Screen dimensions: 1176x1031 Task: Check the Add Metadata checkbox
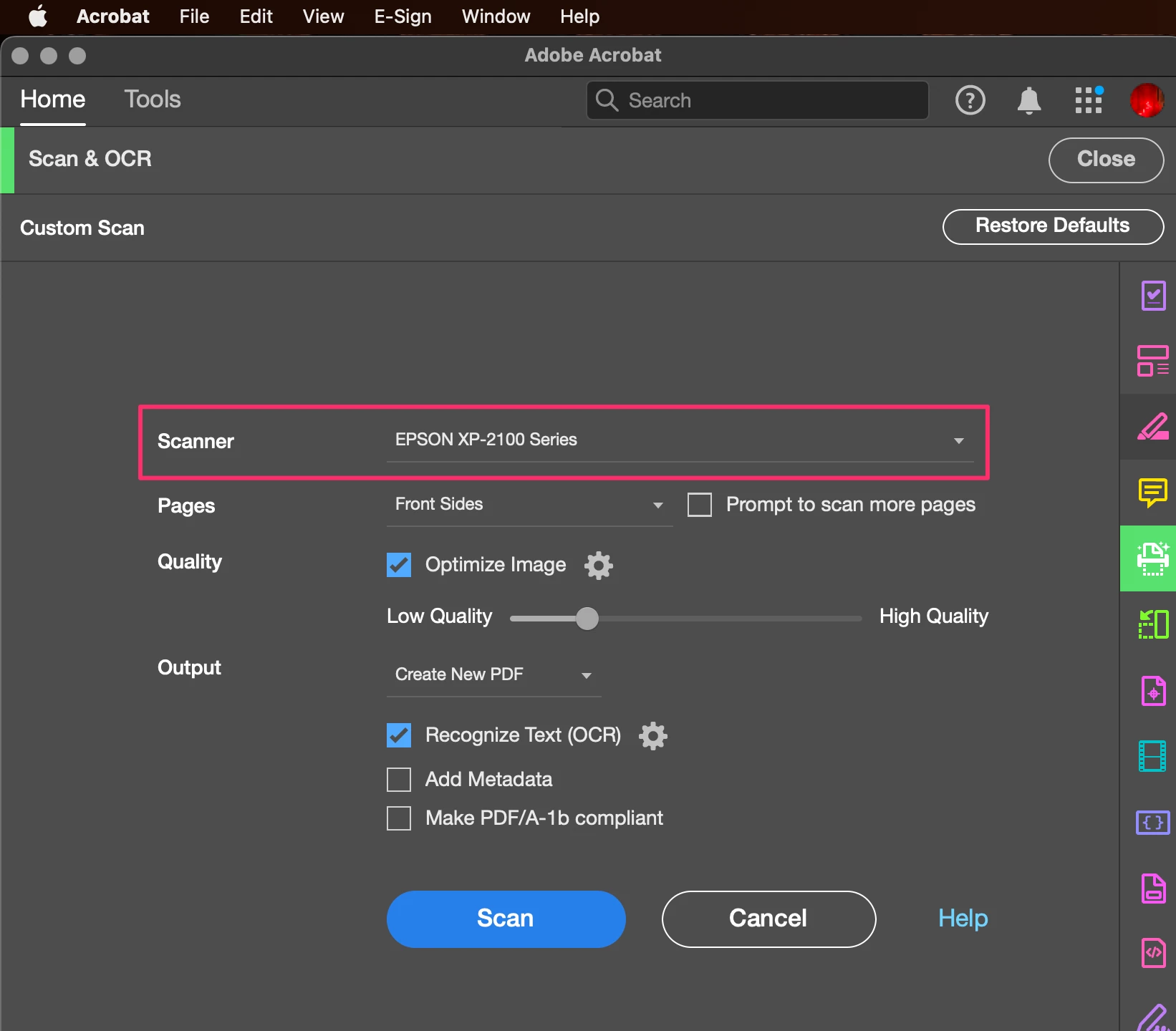[399, 780]
